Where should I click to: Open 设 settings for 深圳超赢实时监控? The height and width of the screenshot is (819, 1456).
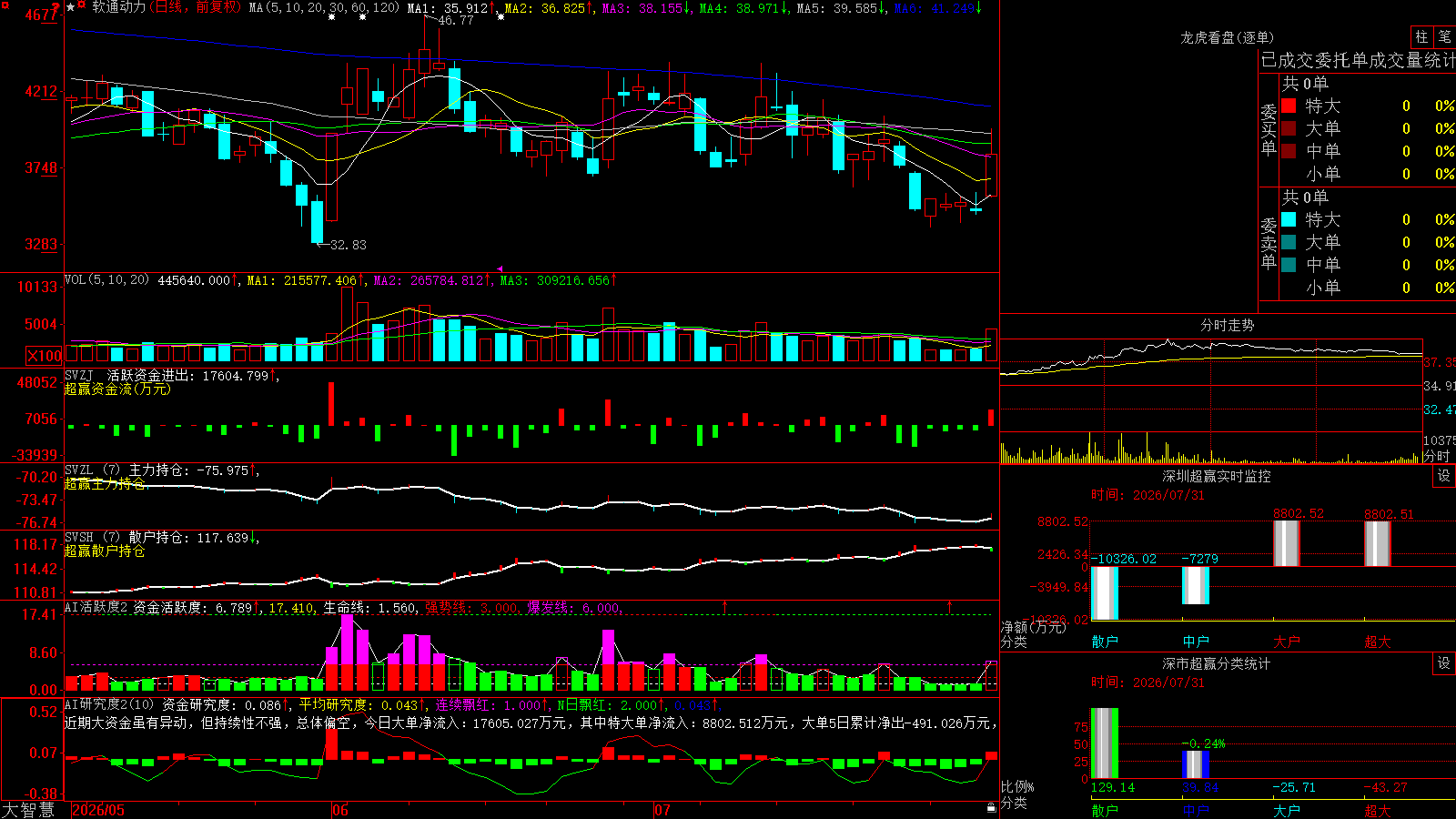[1444, 476]
